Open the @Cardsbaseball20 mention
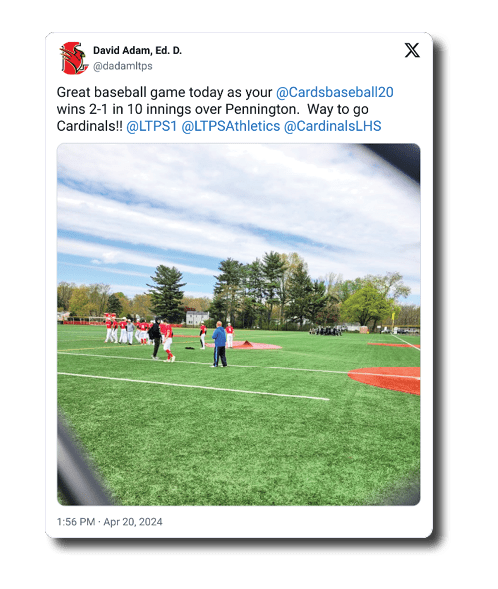498x589 pixels. (335, 92)
